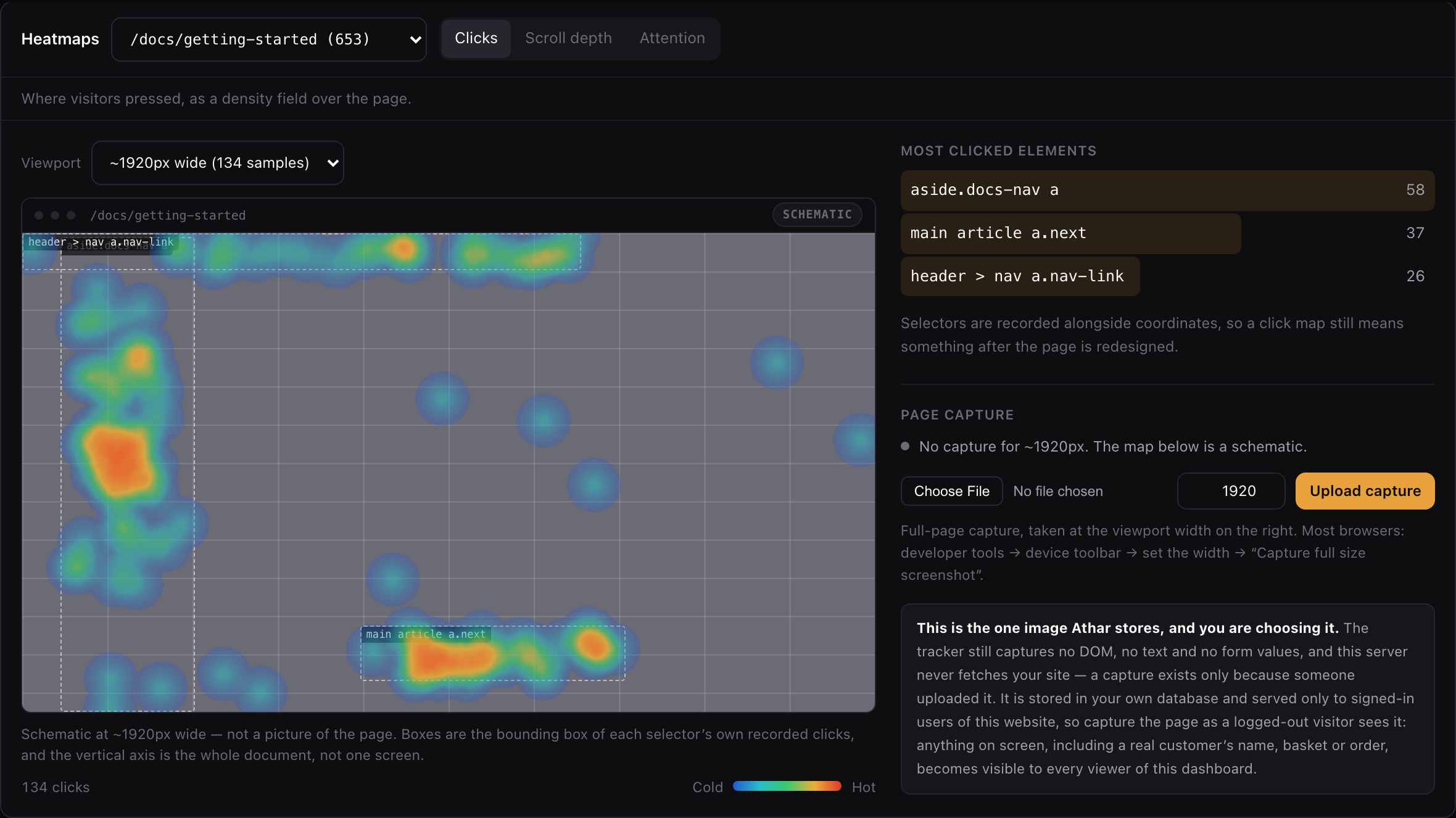Select the main article a.next row
Image resolution: width=1456 pixels, height=818 pixels.
tap(1167, 233)
